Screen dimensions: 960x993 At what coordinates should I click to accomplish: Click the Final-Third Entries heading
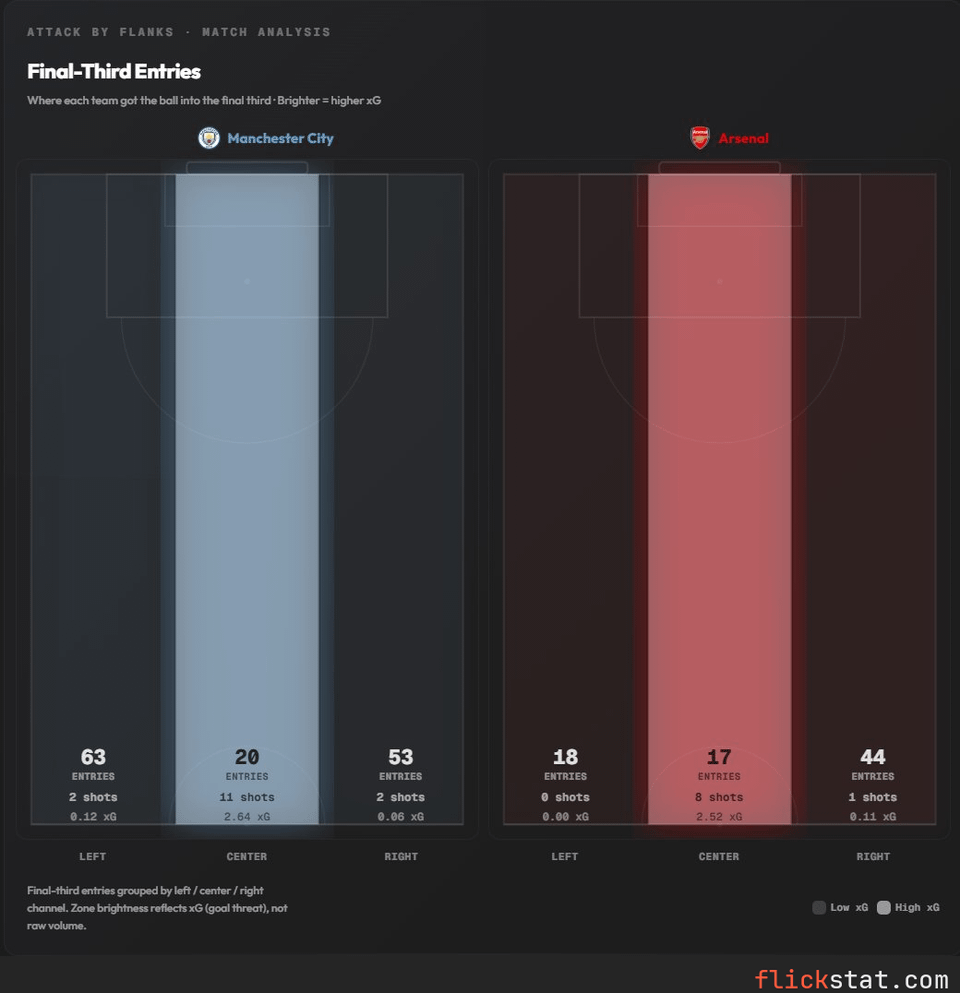[x=114, y=72]
